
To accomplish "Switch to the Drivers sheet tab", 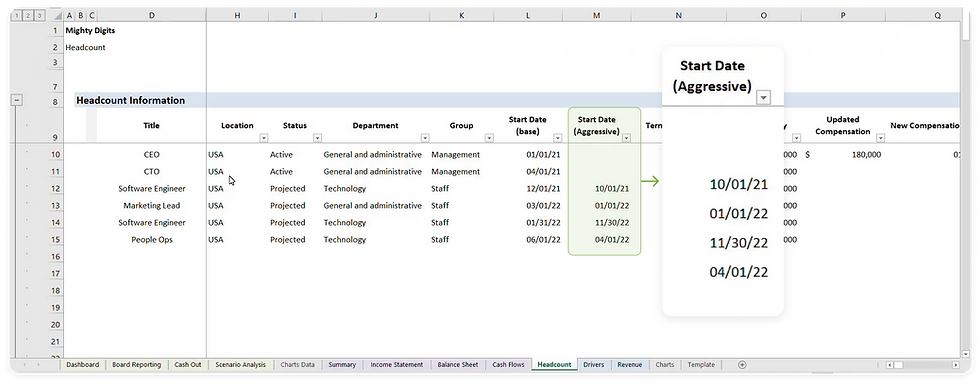I will coord(593,365).
